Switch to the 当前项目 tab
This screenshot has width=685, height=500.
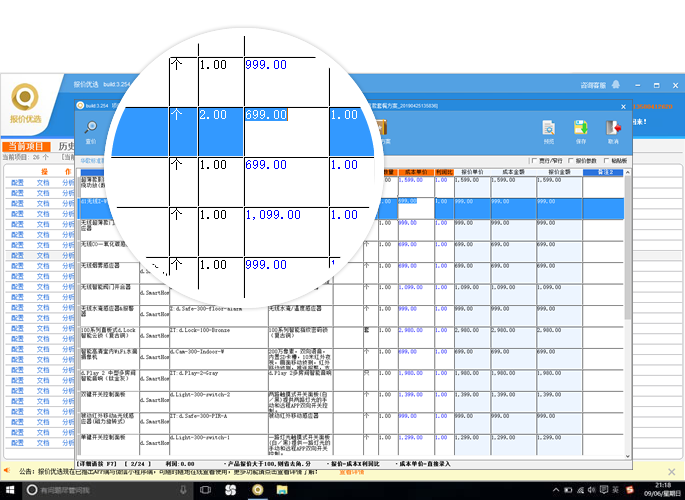pyautogui.click(x=24, y=146)
